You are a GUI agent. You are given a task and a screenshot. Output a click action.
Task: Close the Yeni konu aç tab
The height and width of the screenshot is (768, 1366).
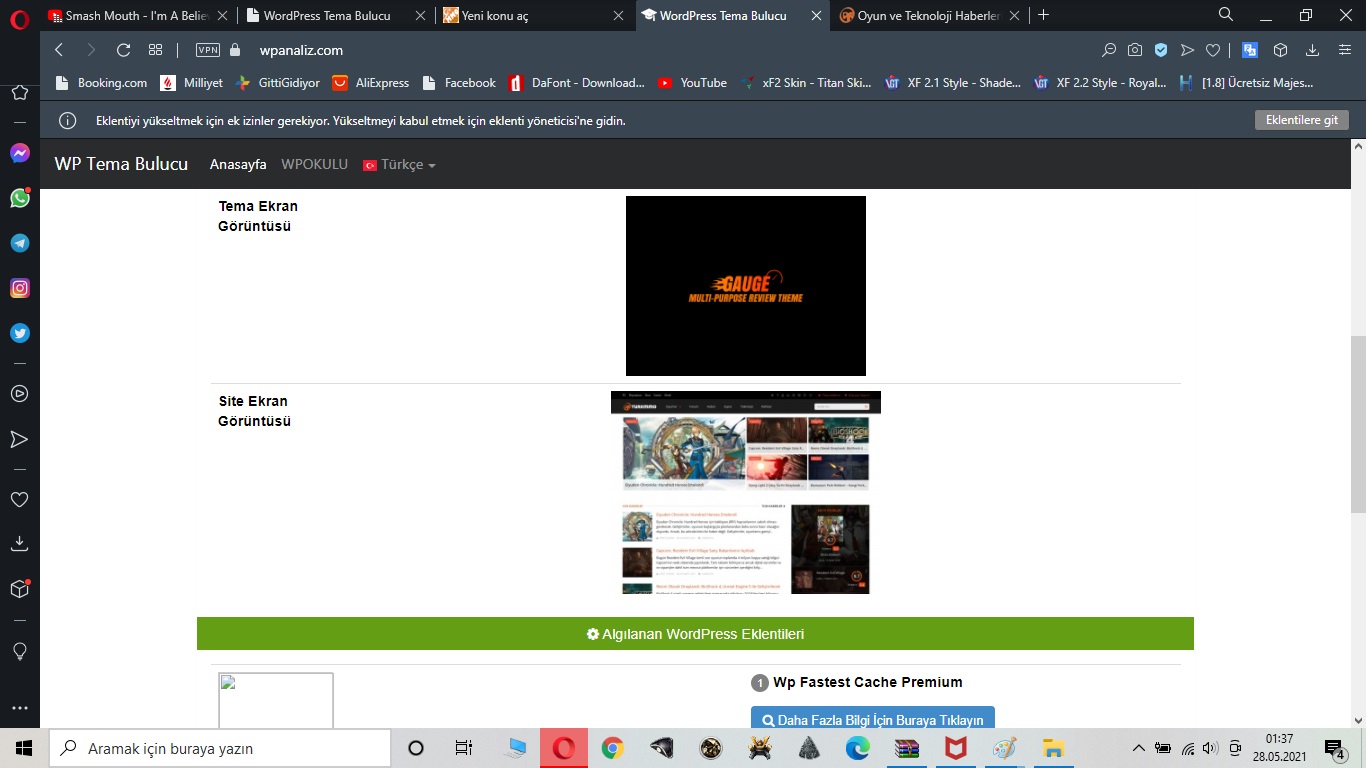[x=618, y=16]
